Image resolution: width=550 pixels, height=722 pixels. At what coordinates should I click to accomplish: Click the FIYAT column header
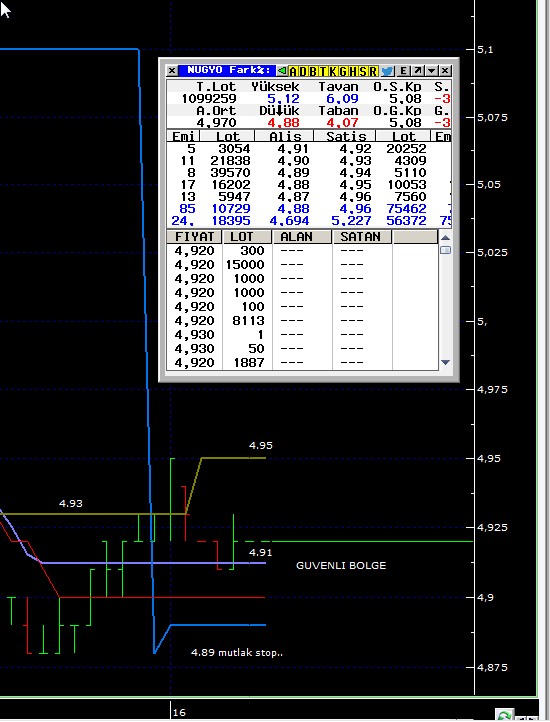(x=194, y=237)
